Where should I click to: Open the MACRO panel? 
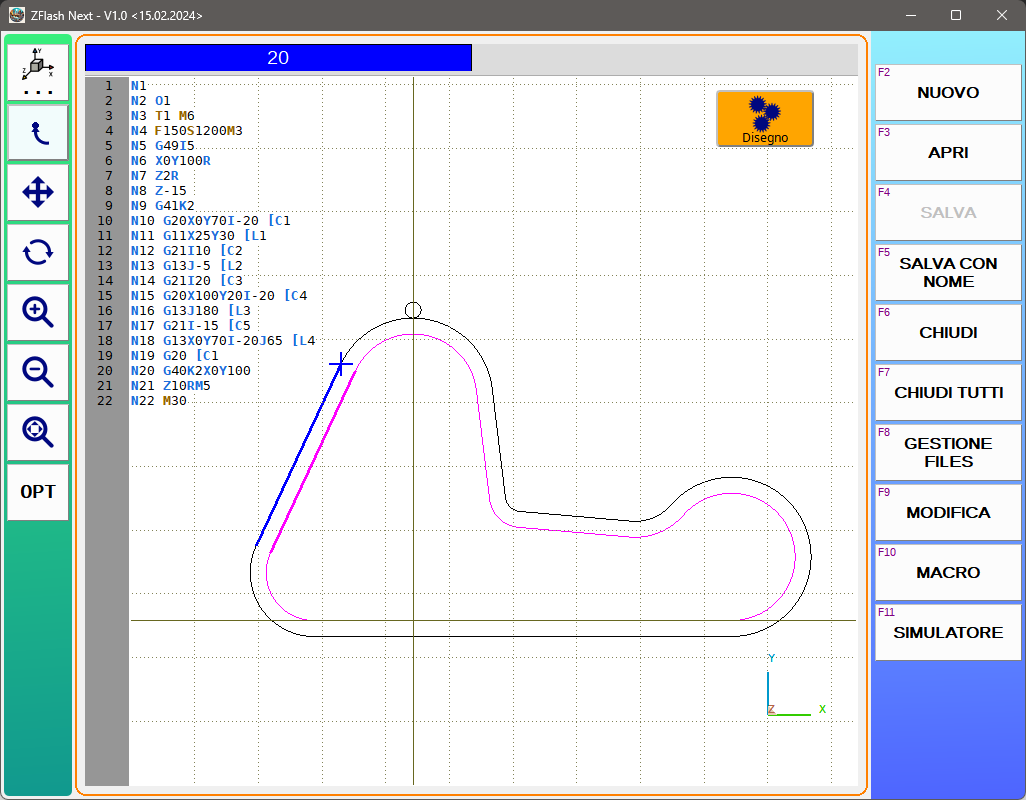click(x=948, y=573)
